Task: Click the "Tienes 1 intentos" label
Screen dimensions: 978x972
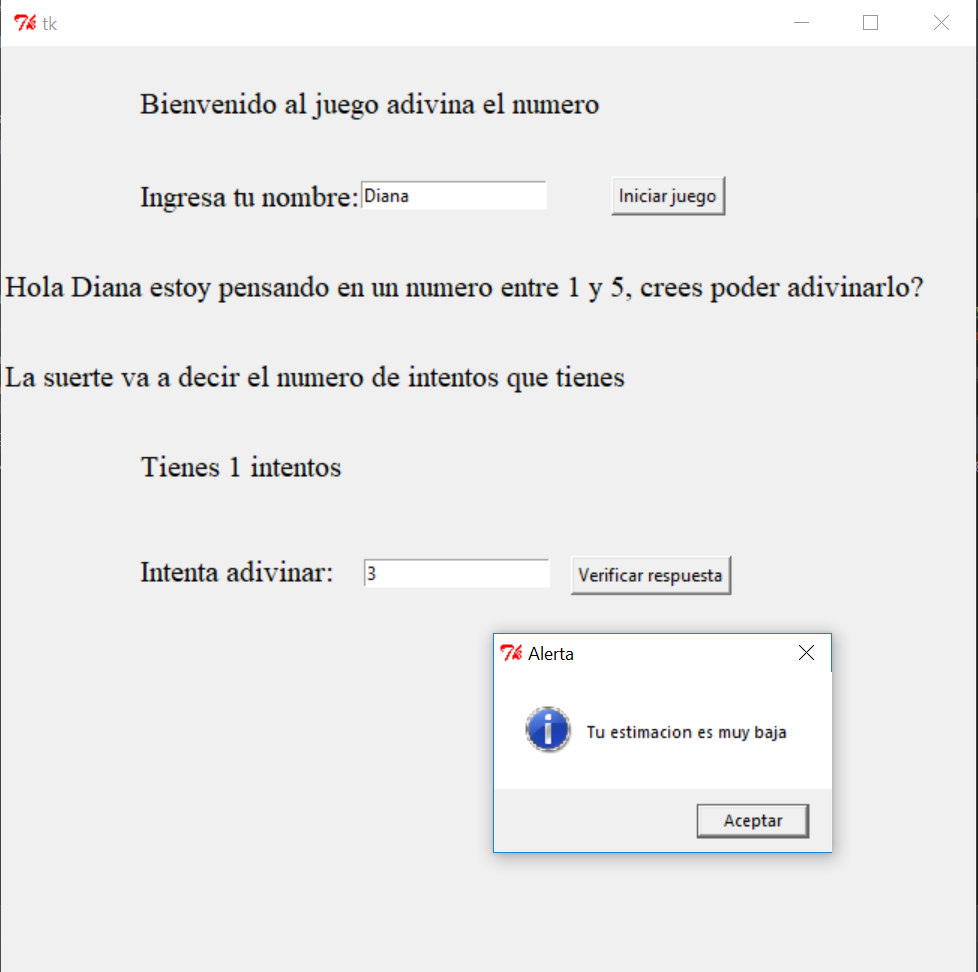Action: click(241, 467)
